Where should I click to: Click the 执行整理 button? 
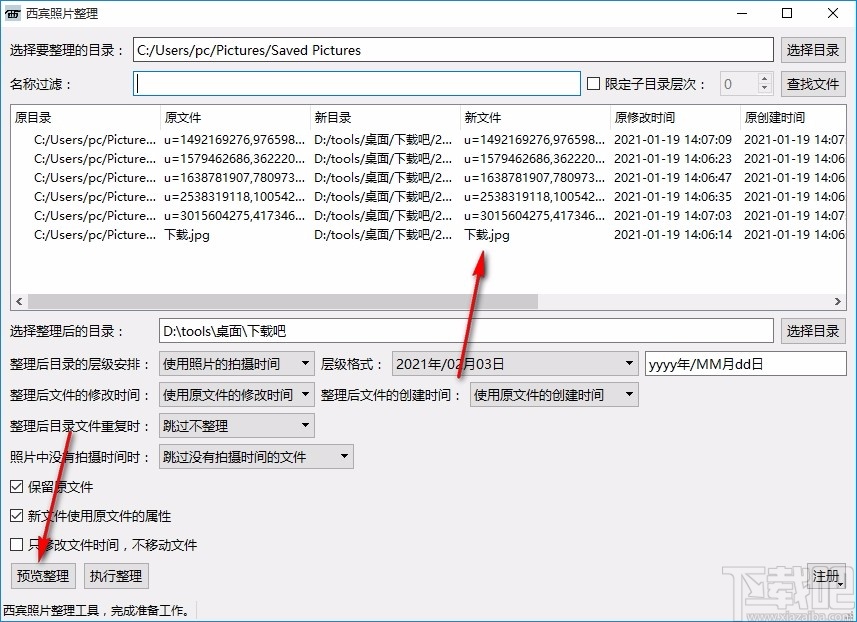click(116, 576)
